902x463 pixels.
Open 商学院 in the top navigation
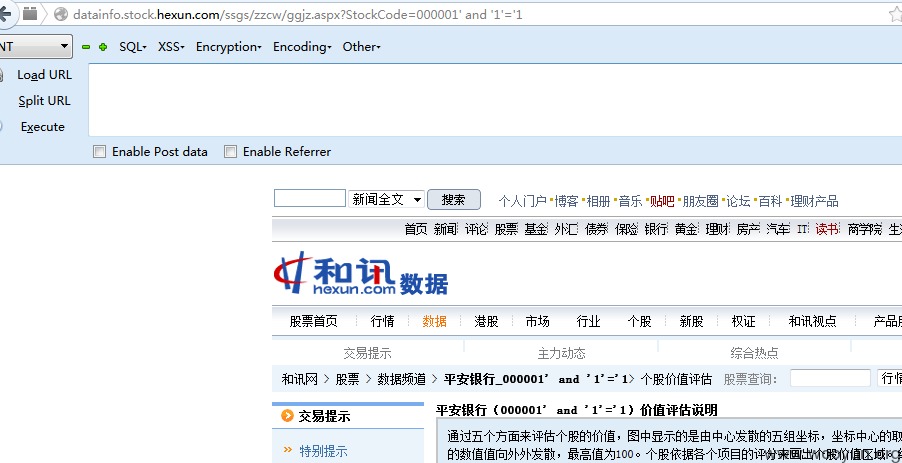click(x=865, y=229)
